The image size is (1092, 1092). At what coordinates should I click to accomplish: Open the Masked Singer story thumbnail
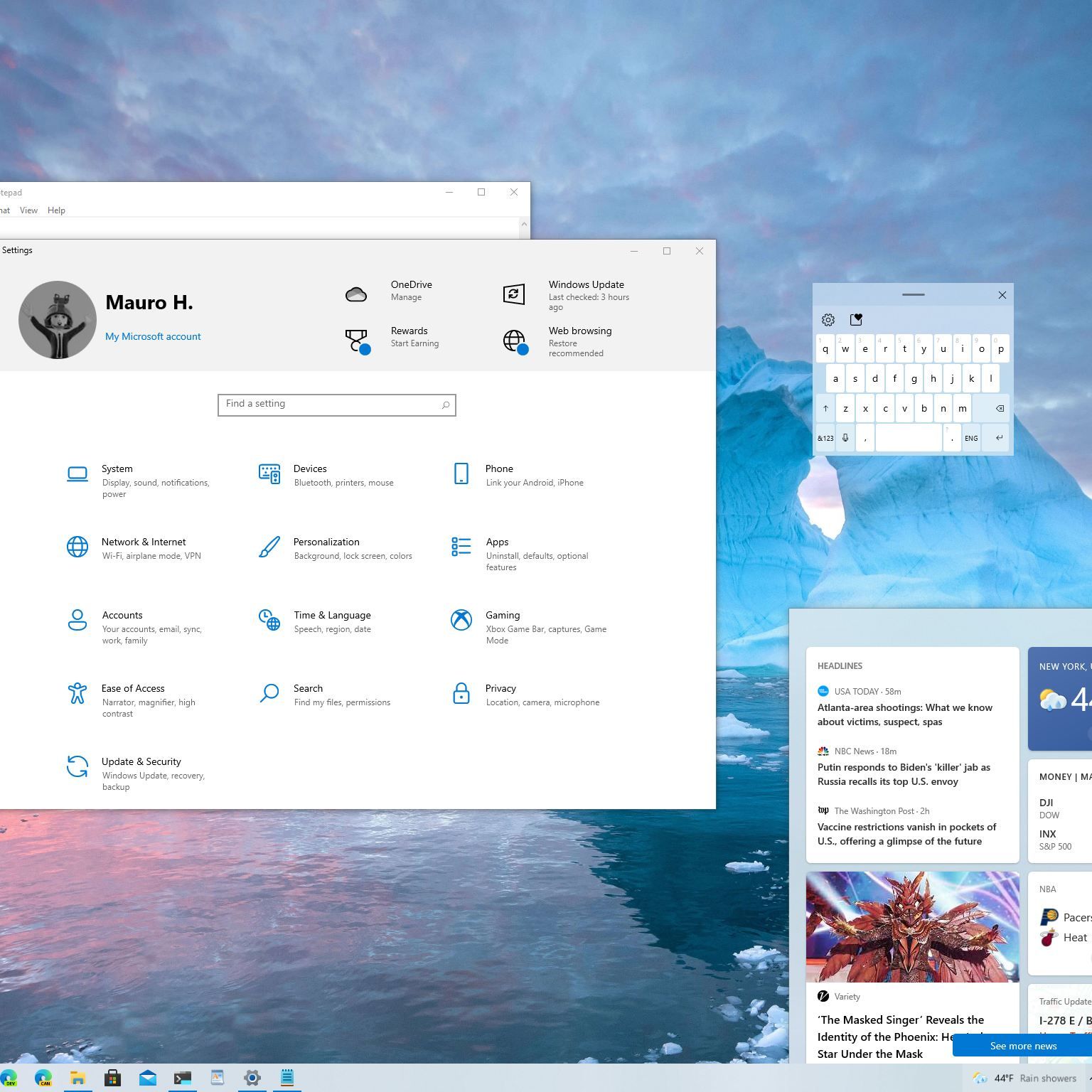913,927
